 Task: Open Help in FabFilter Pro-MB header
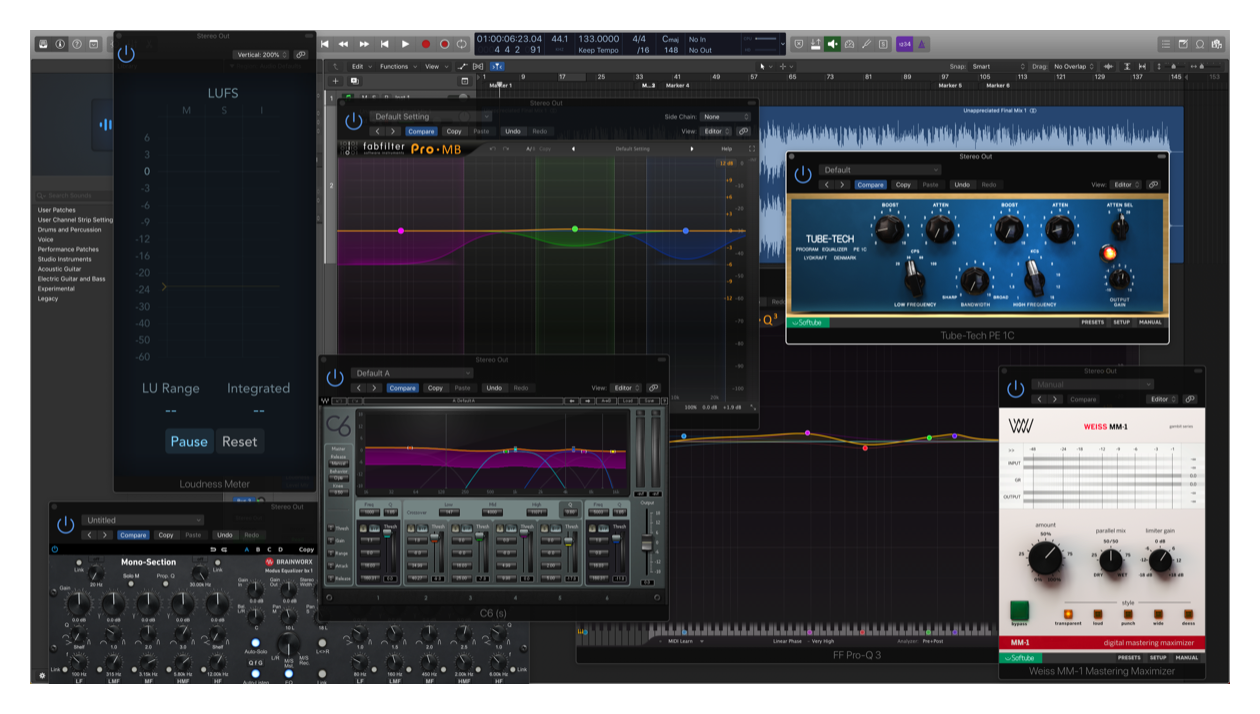point(727,149)
